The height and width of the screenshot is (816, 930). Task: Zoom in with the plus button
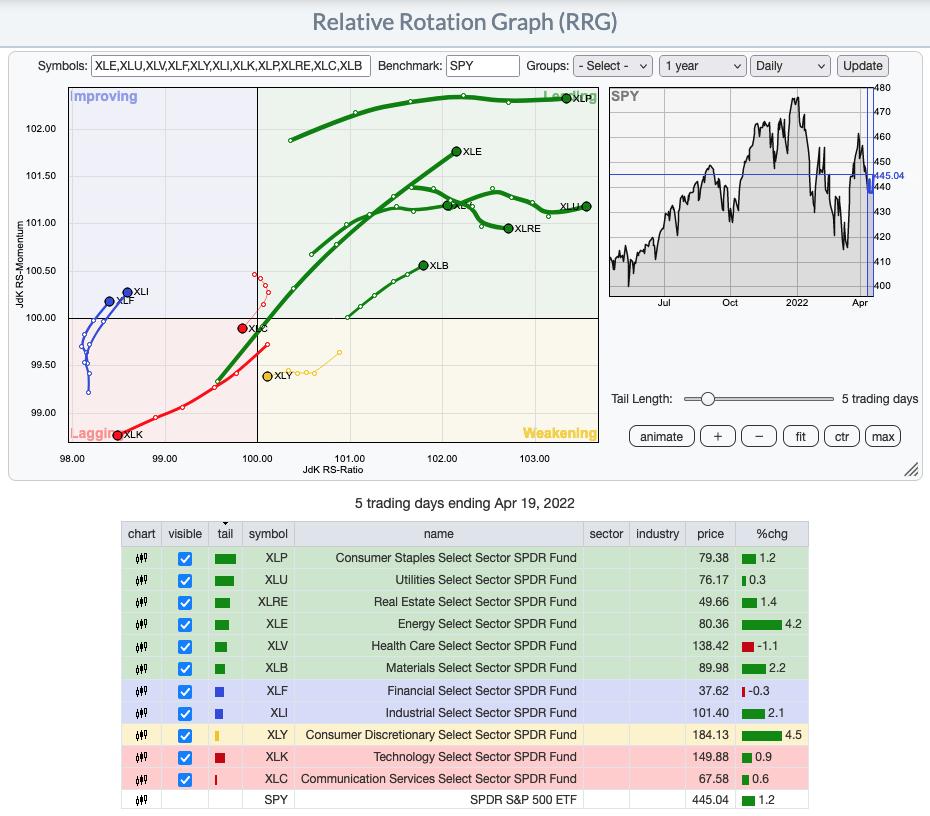point(718,436)
